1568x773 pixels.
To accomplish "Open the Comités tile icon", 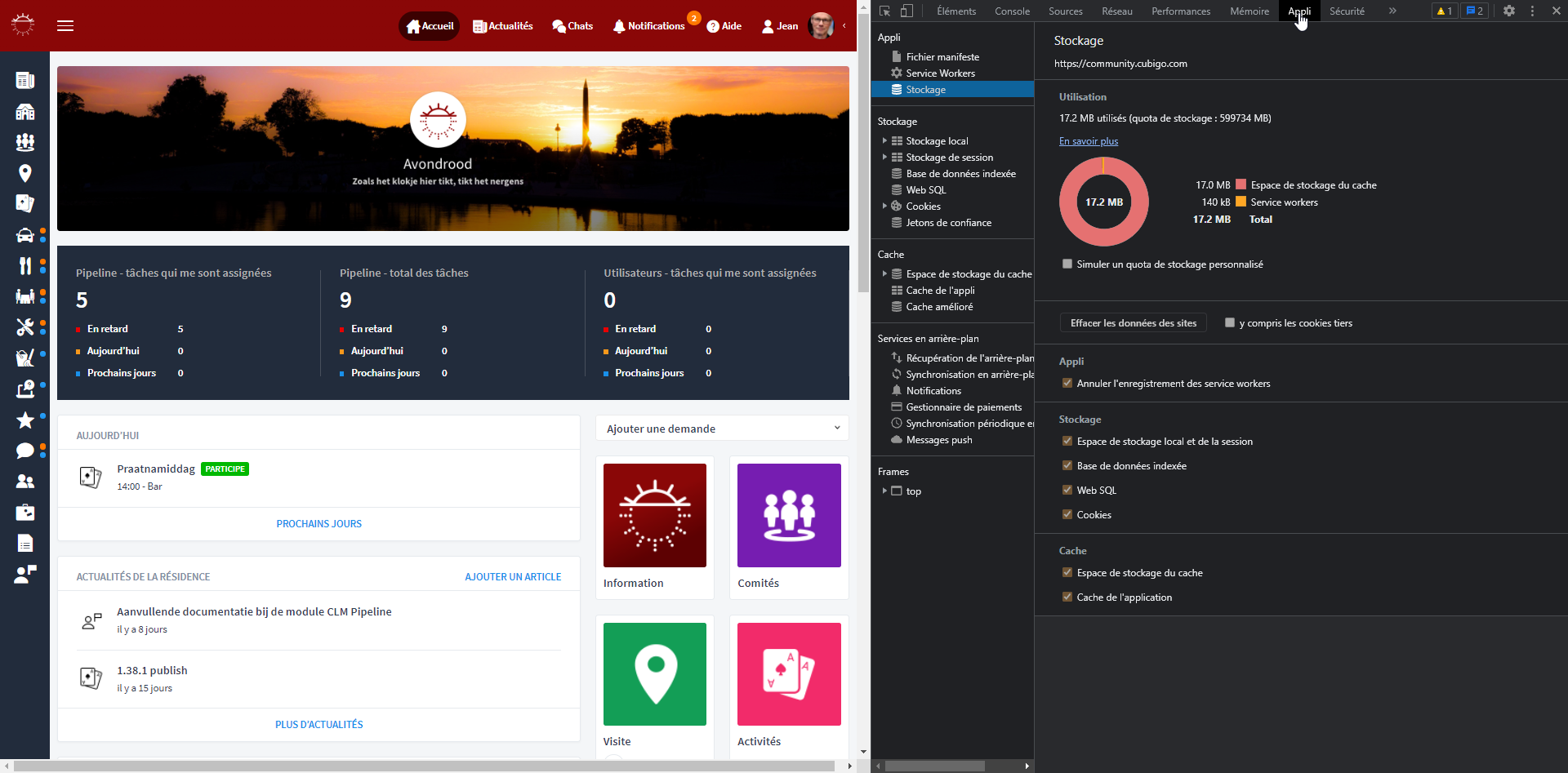I will click(x=788, y=515).
